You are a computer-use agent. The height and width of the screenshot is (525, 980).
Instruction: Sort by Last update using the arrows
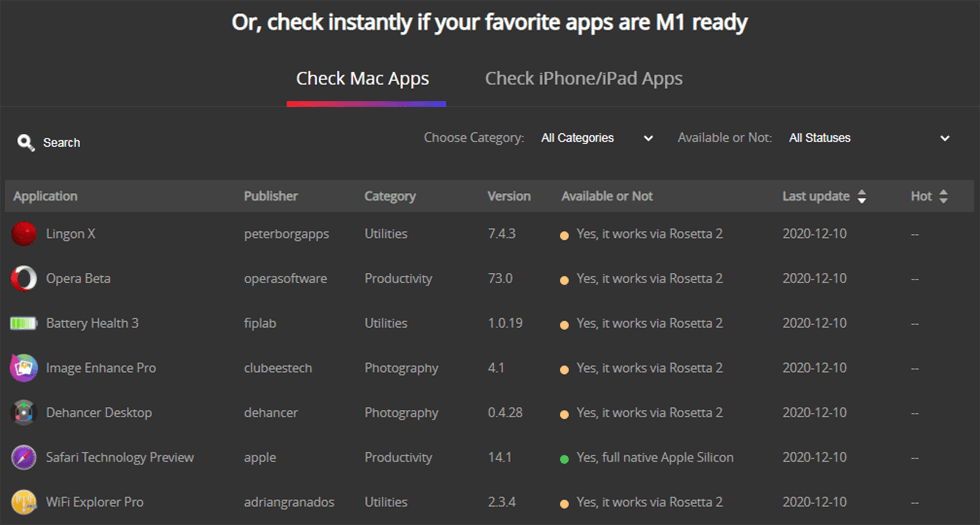coord(862,196)
